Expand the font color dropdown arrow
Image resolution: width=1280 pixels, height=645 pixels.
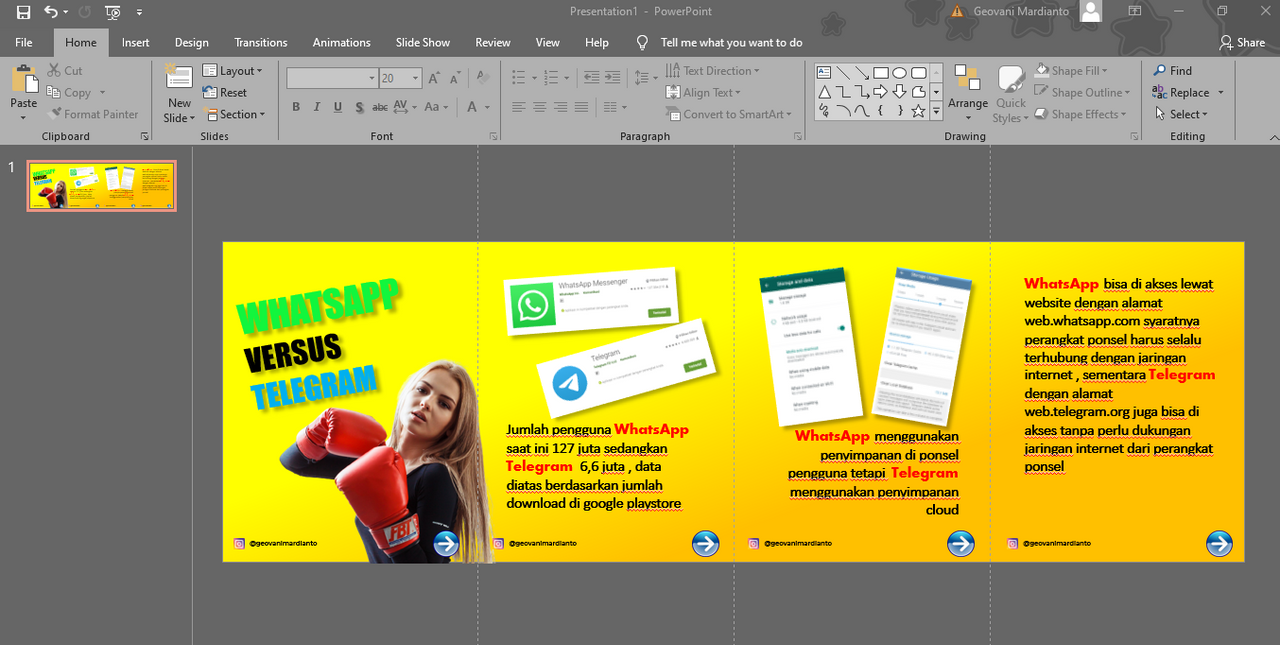(487, 107)
